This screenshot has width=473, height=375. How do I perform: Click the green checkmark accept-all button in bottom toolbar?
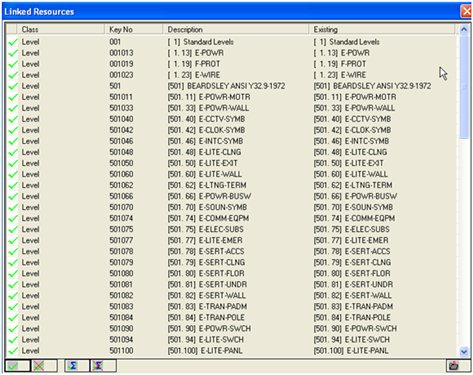(x=17, y=366)
